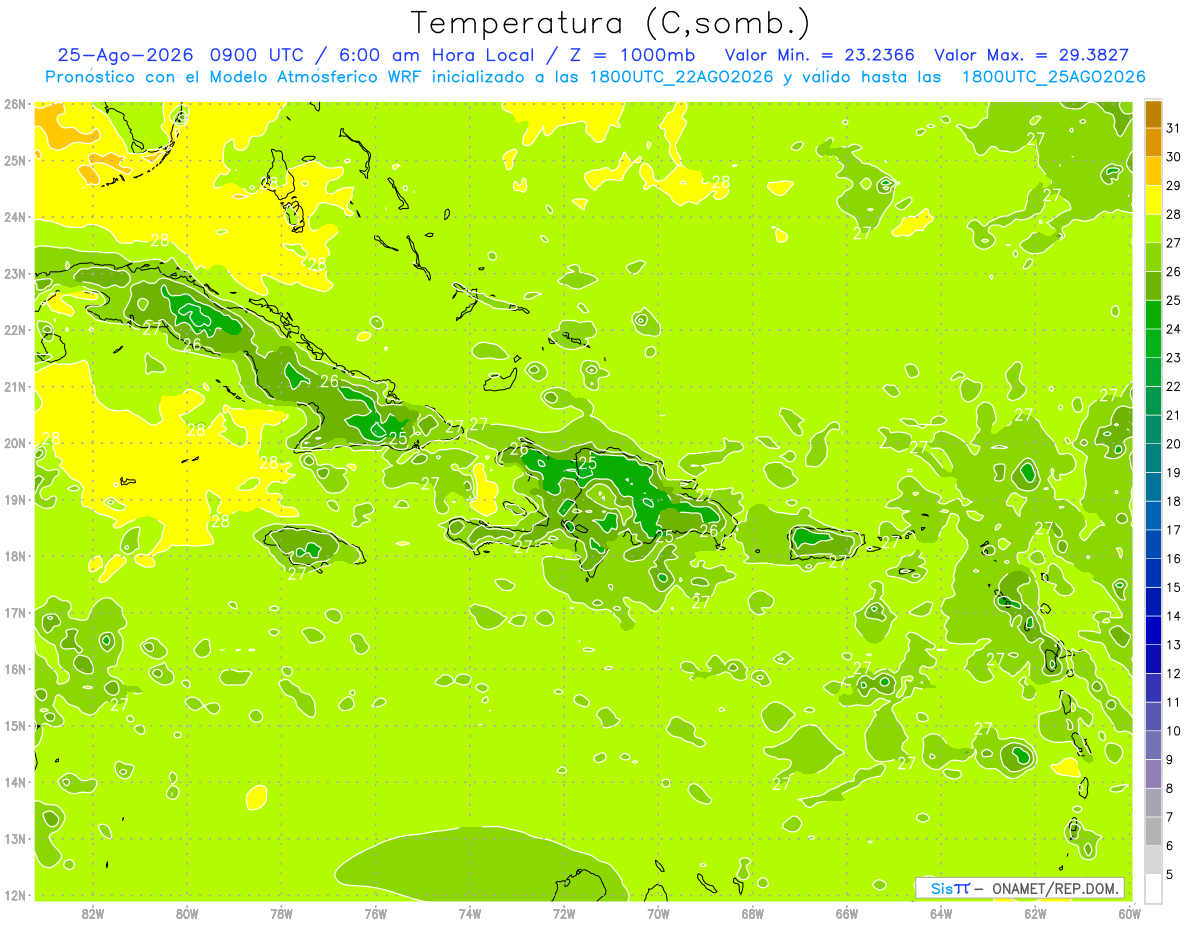Screen dimensions: 1200x927
Task: Click the latitude label "22N"
Action: click(x=14, y=329)
